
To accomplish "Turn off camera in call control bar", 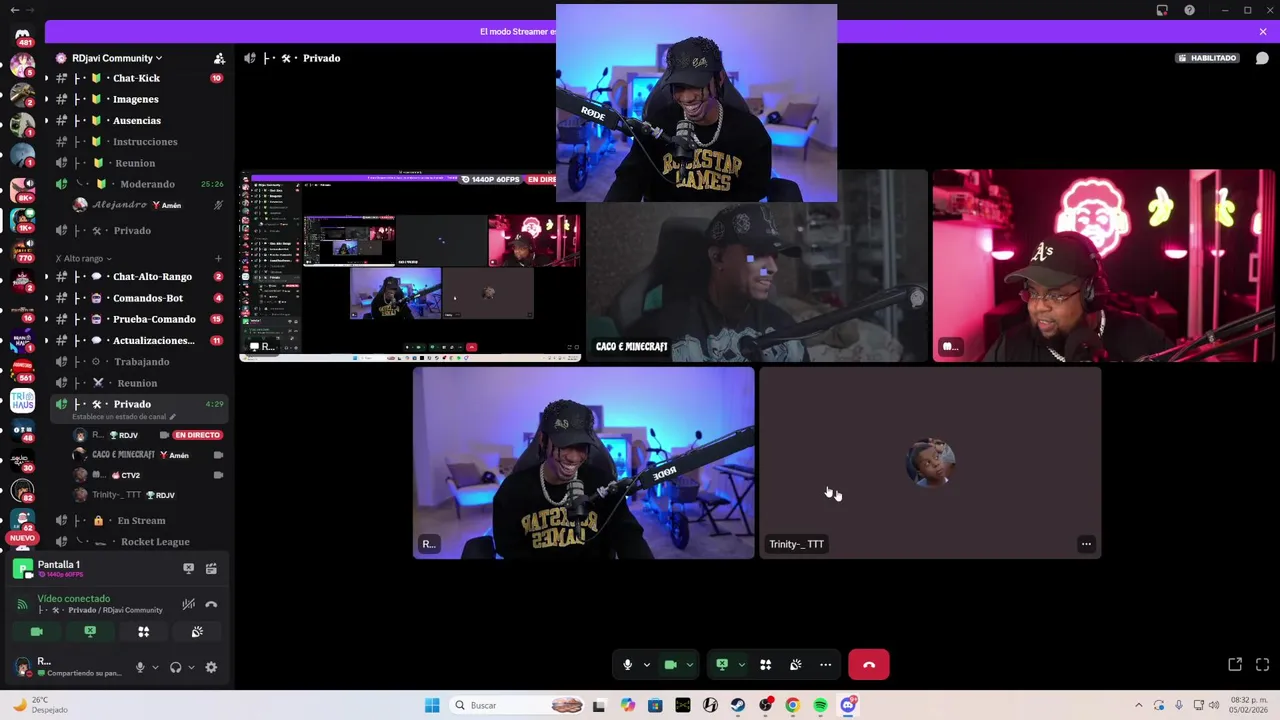I will tap(670, 665).
